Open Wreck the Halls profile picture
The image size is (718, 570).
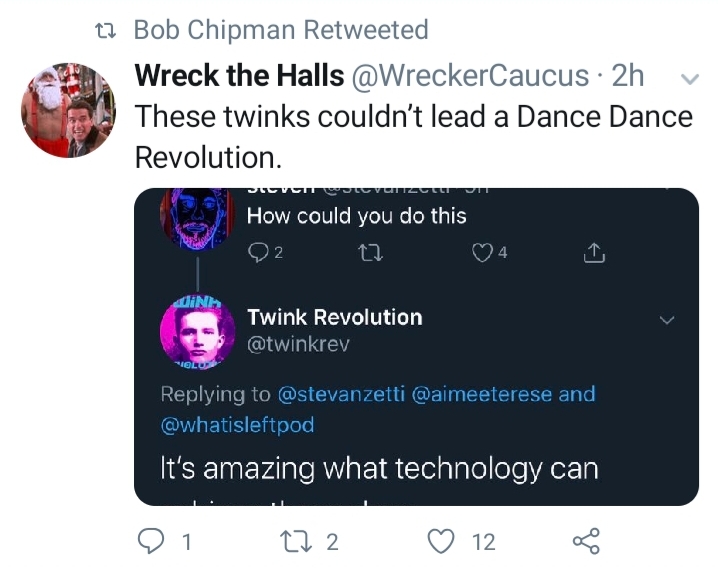(69, 110)
